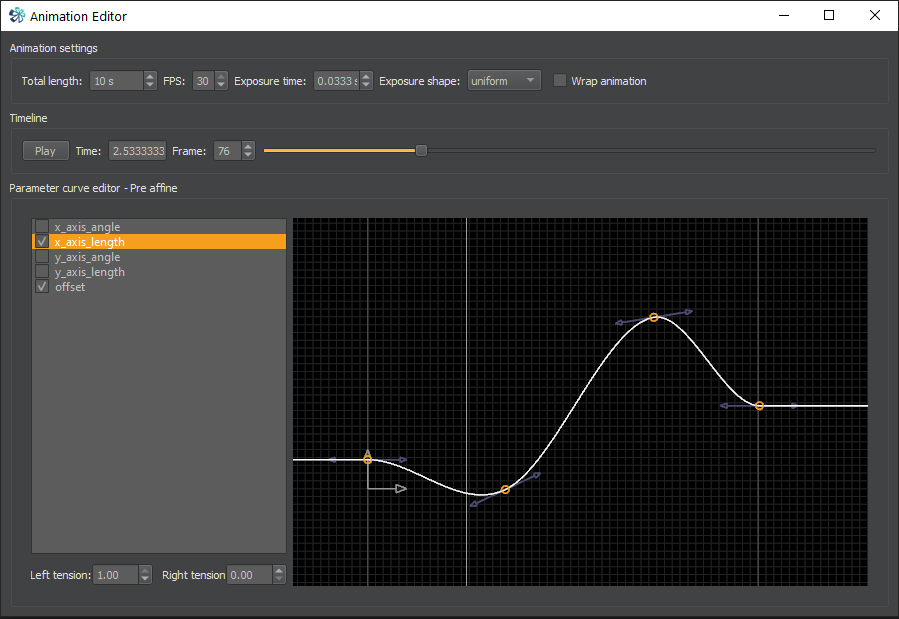Select the x_axis_length parameter row

pos(159,241)
